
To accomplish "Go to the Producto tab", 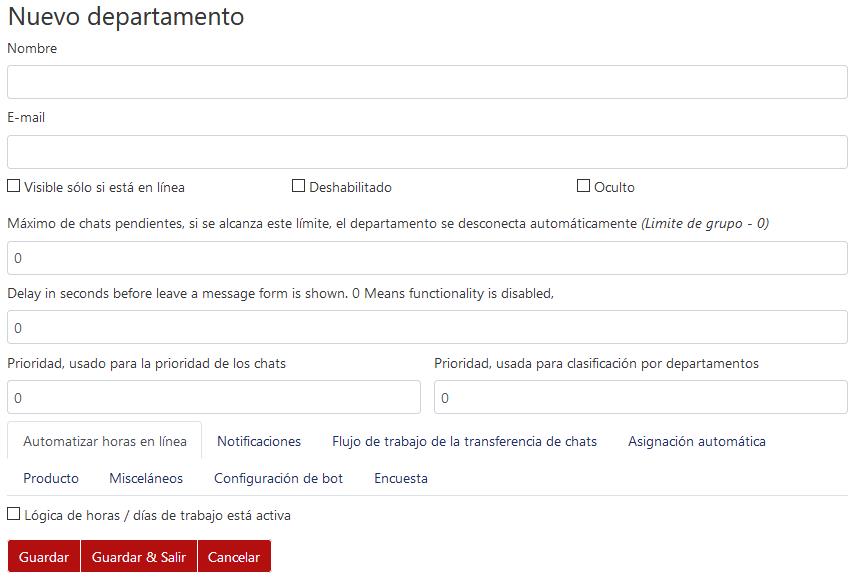I will 51,478.
